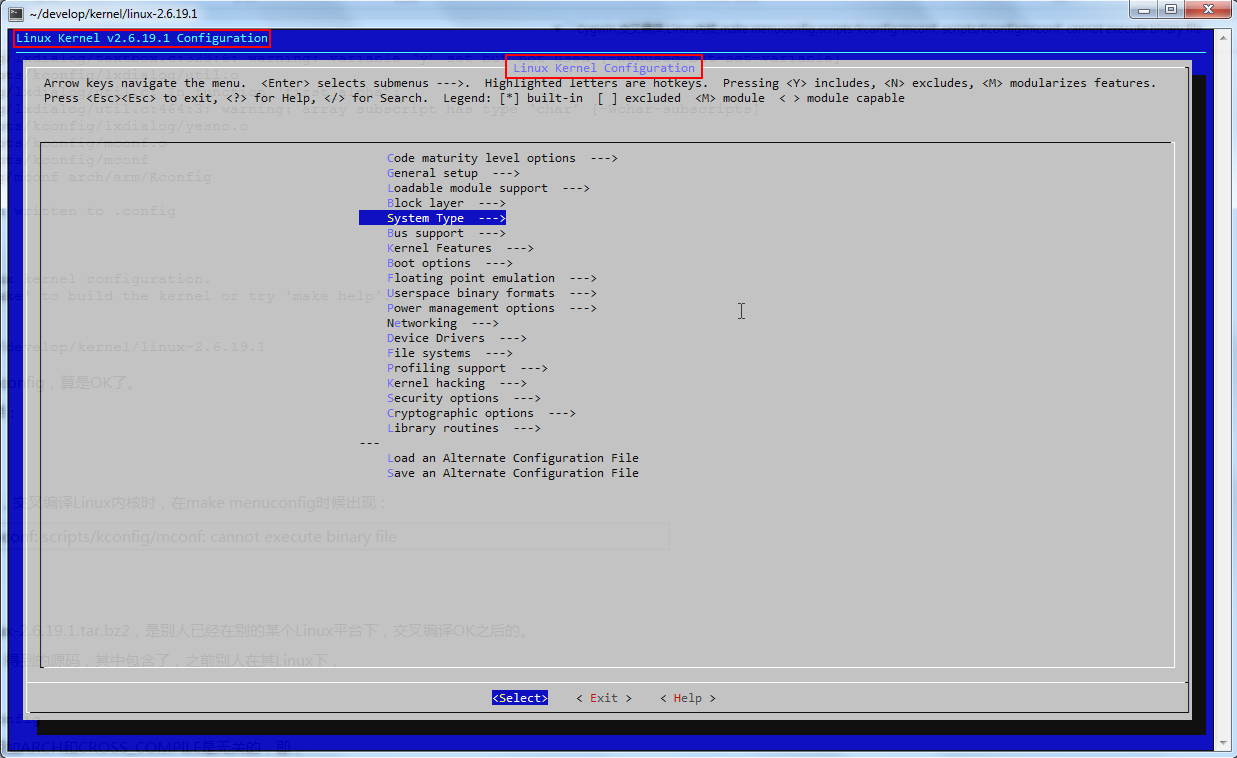
Task: Minimize the terminal window
Action: click(x=1143, y=10)
